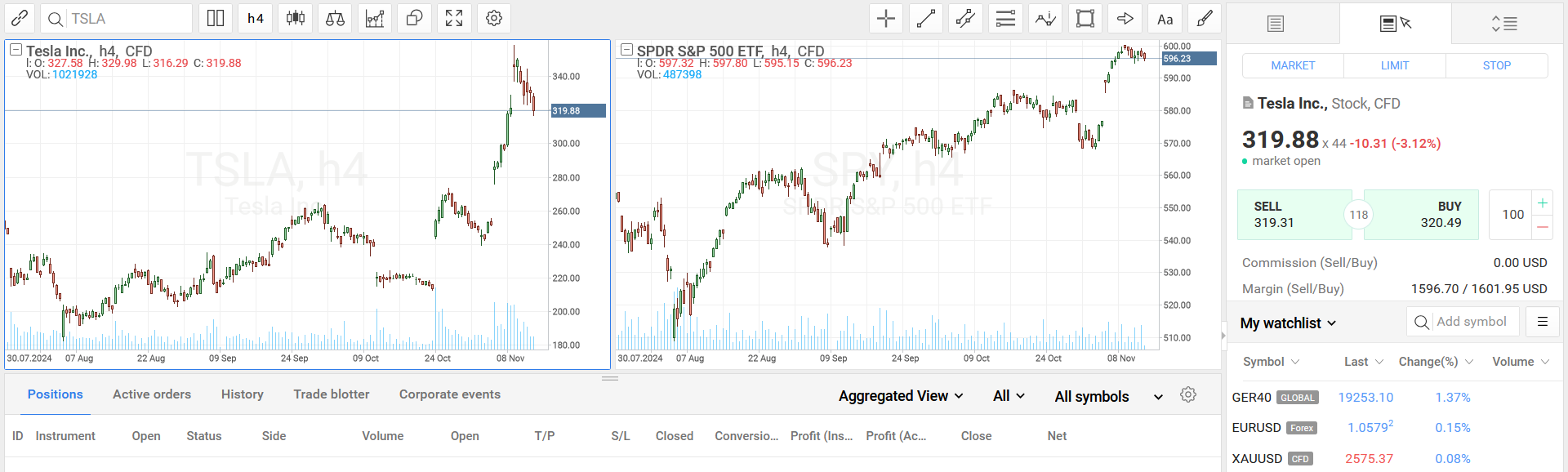Sort watchlist by Last column

pos(1364,362)
